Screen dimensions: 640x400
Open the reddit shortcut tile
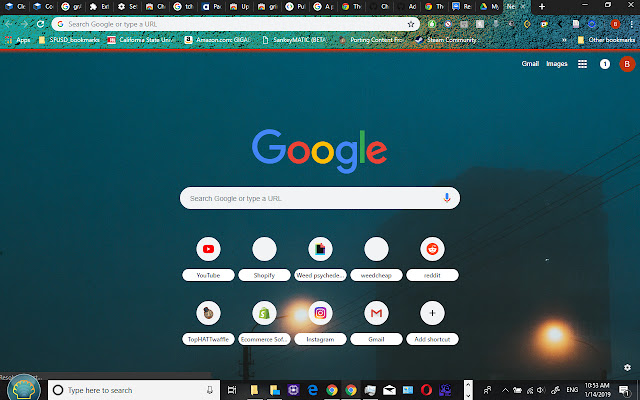432,259
